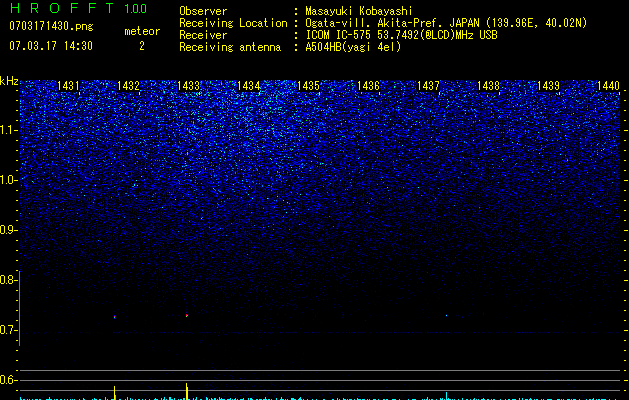This screenshot has height=400, width=629.
Task: Select the file name 0703171430.png
Action: [x=51, y=27]
